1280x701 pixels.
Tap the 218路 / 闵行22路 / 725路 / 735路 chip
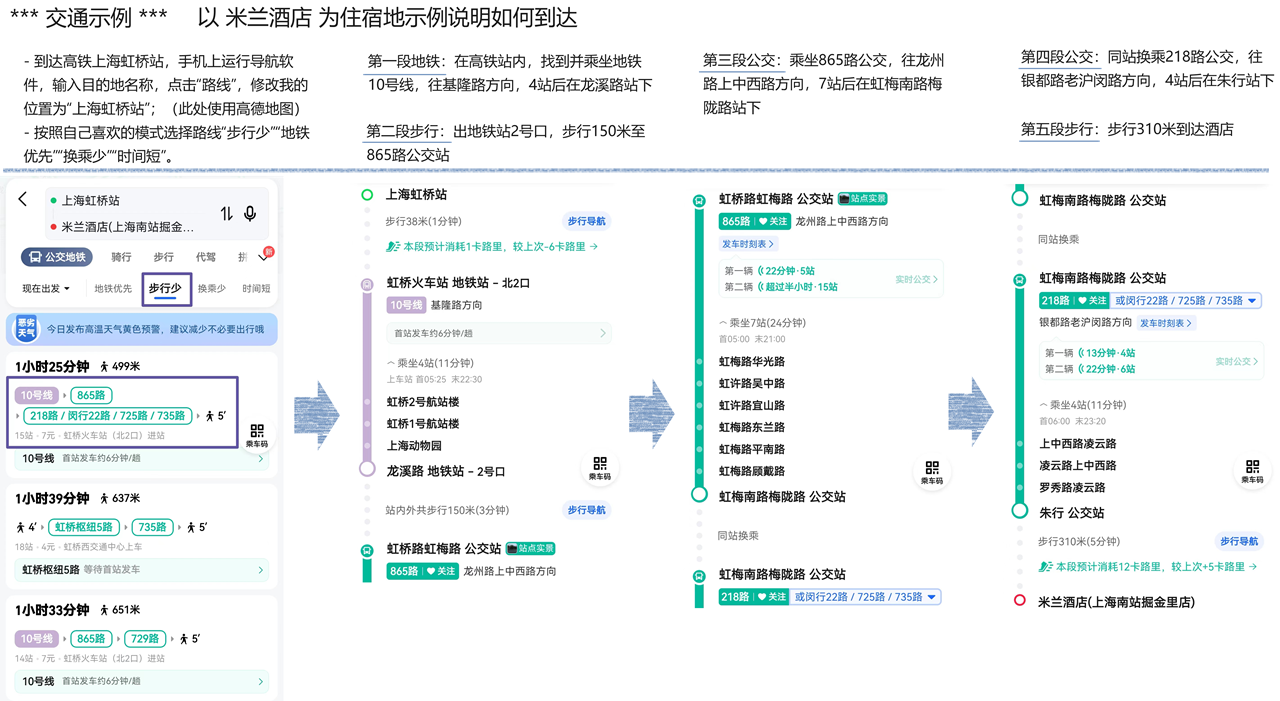[108, 416]
